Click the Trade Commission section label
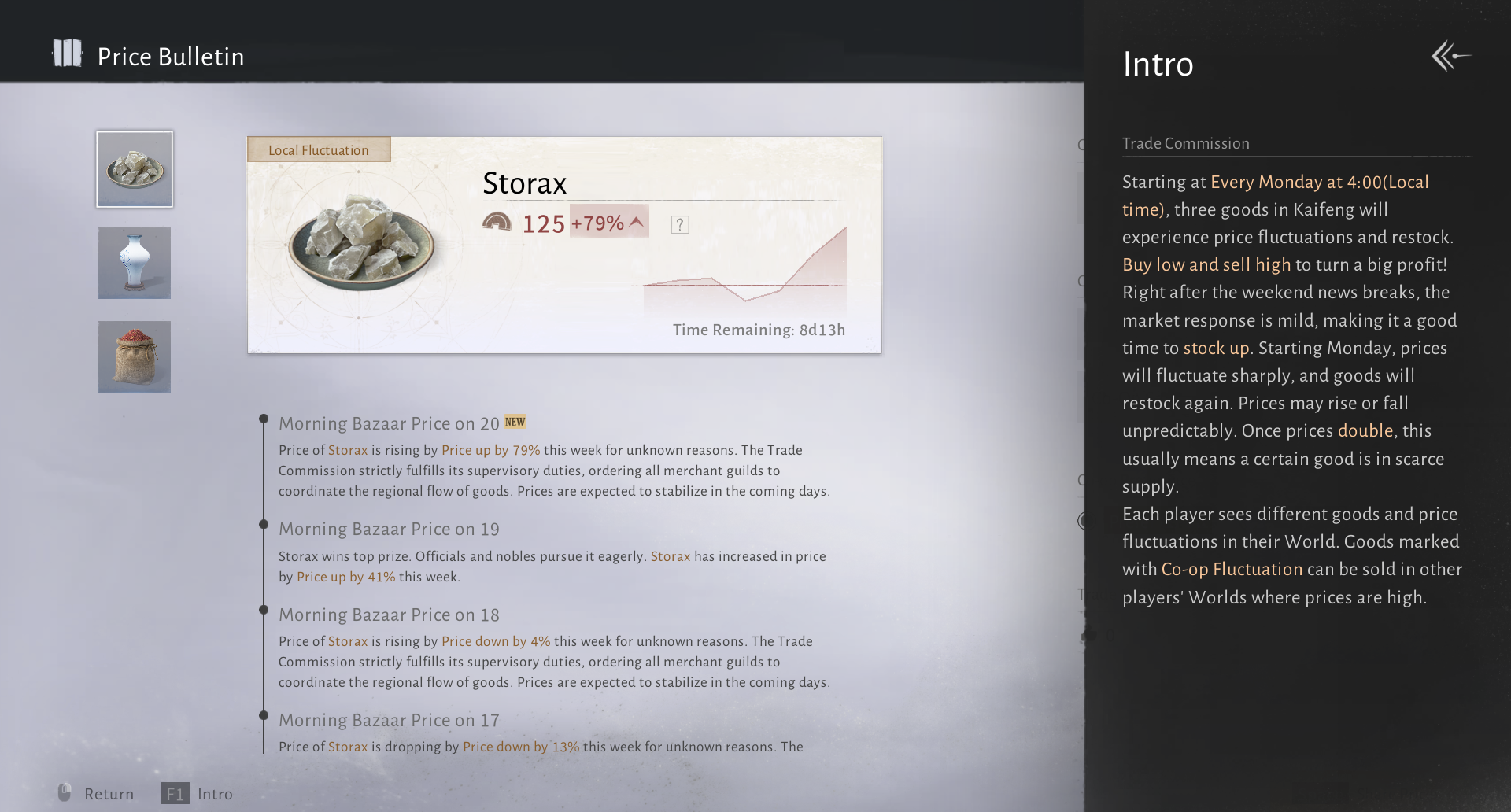Viewport: 1511px width, 812px height. (x=1185, y=143)
